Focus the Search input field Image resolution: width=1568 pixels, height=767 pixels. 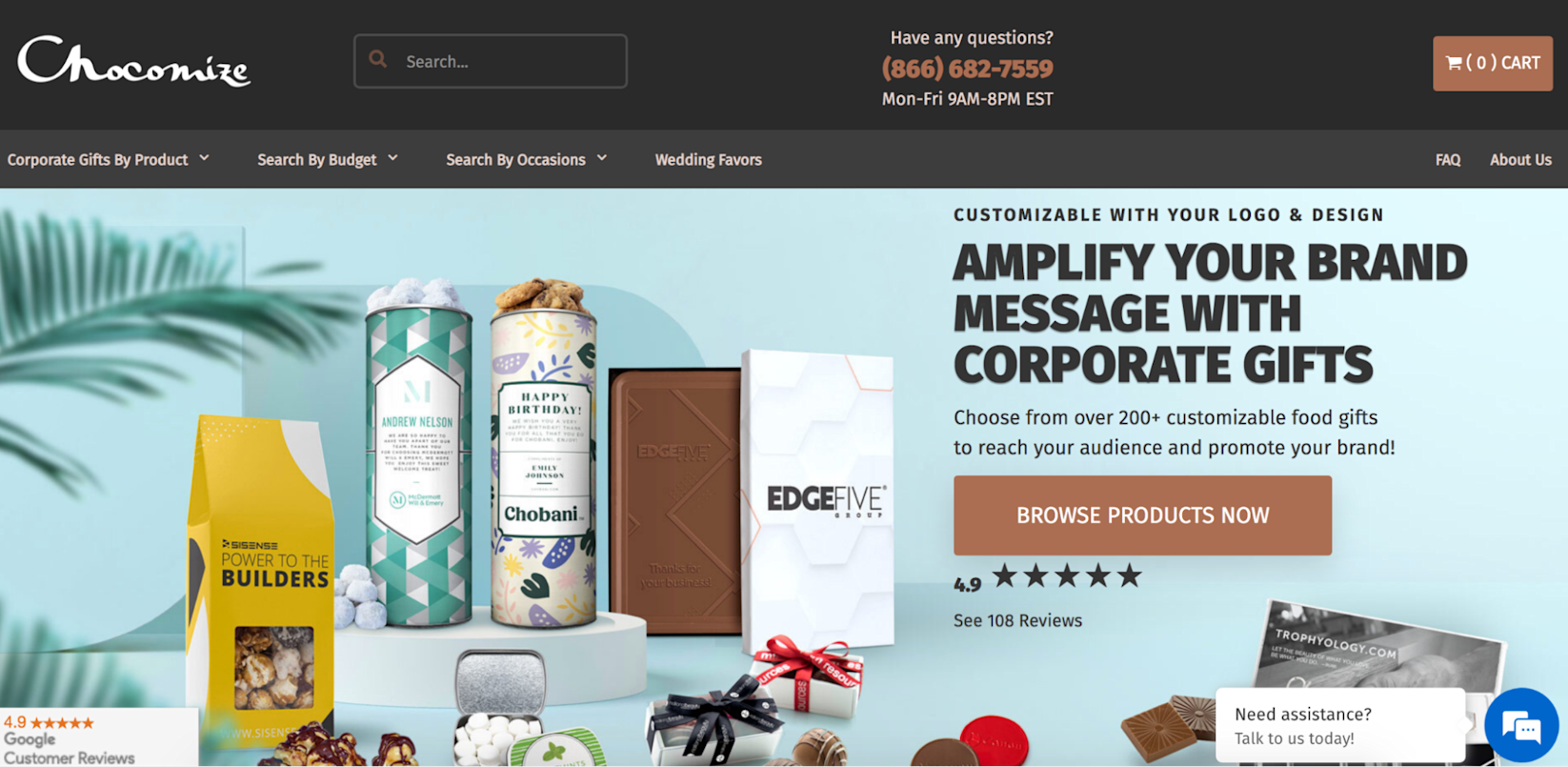coord(491,61)
